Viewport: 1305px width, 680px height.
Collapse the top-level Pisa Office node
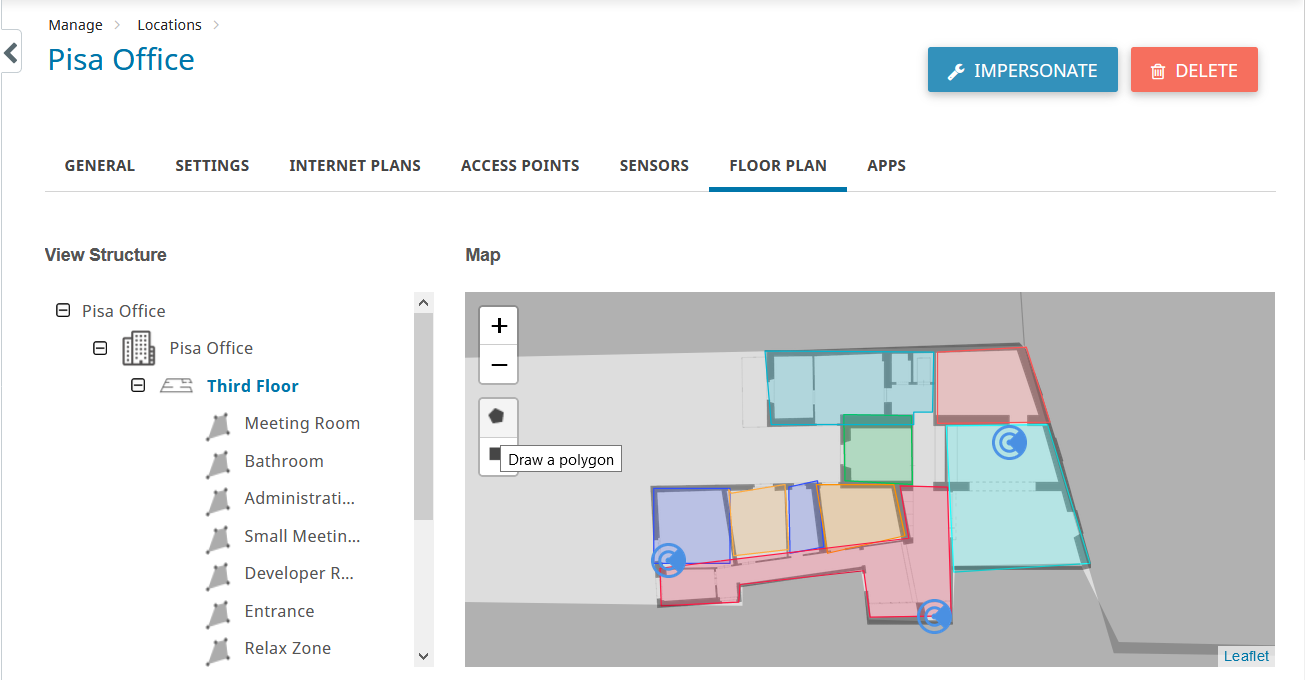click(63, 311)
